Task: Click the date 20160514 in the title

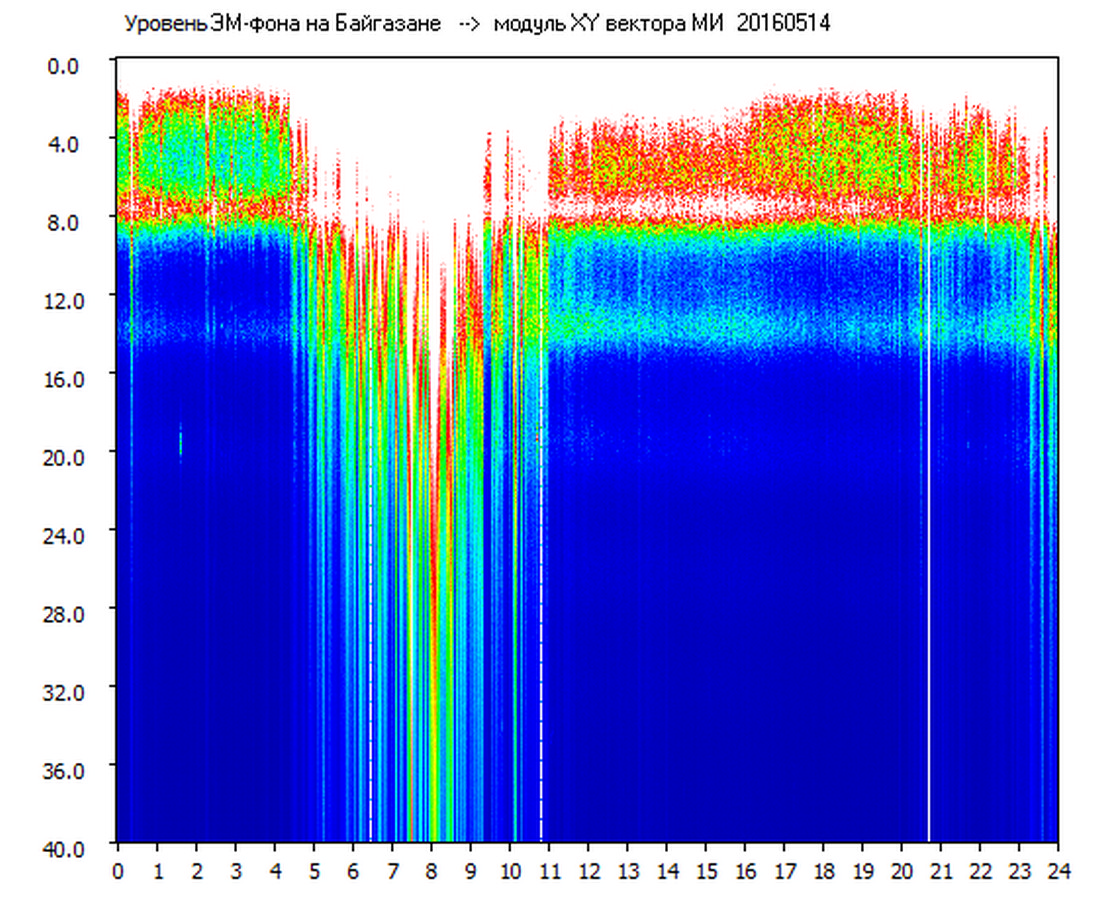Action: click(783, 24)
